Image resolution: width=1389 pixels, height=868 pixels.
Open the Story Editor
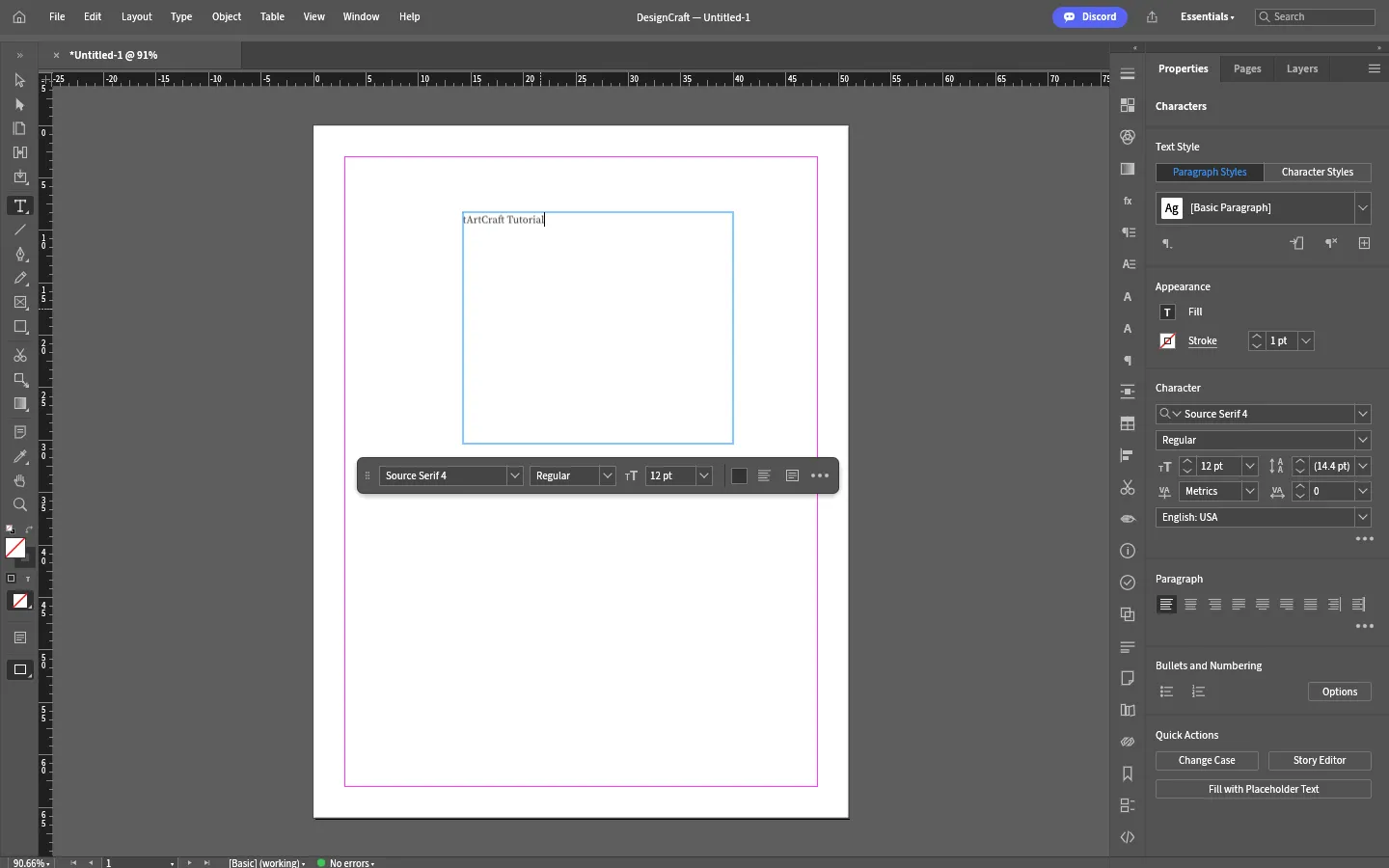click(1321, 761)
